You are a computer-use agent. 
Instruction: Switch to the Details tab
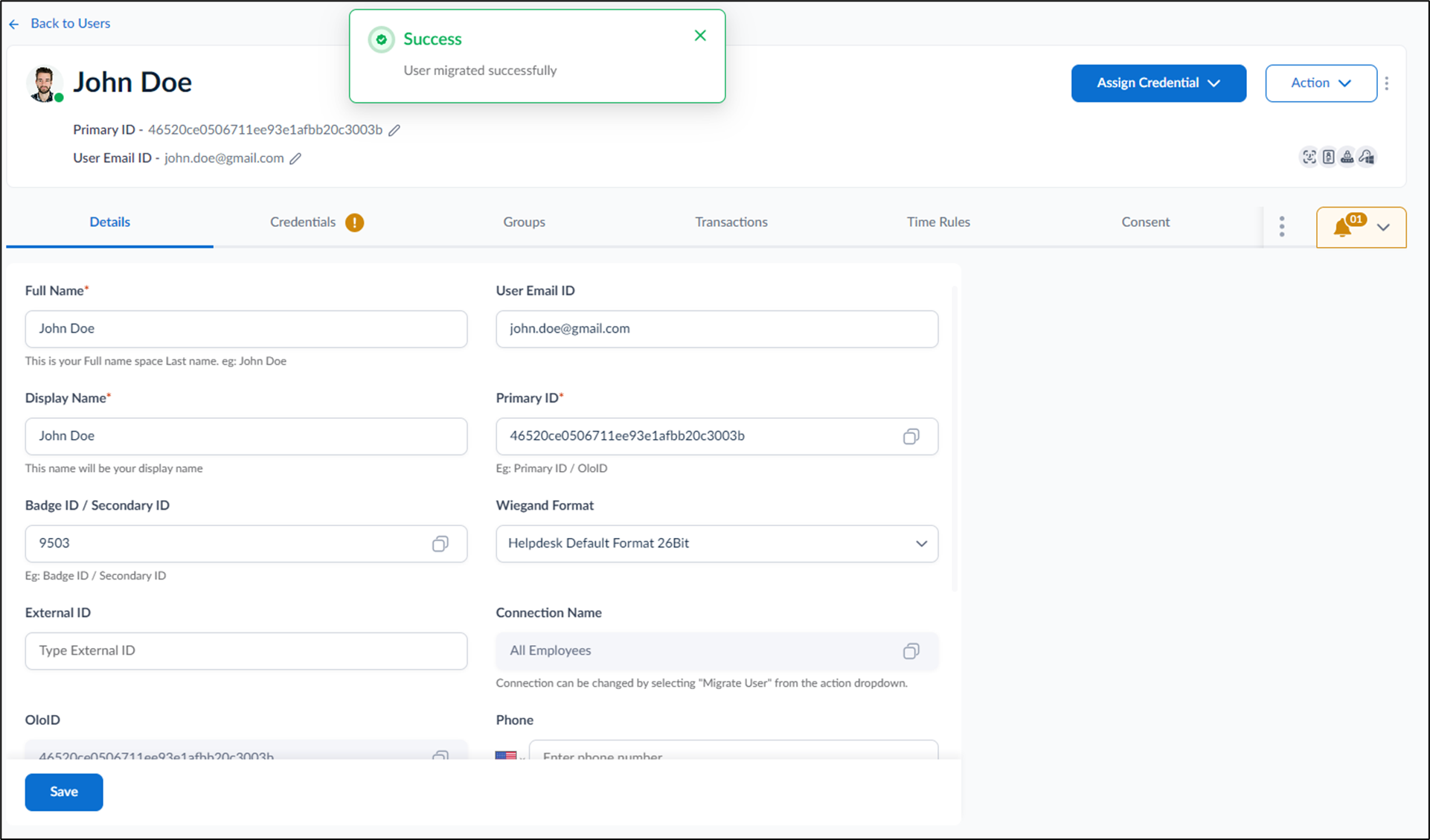[110, 222]
